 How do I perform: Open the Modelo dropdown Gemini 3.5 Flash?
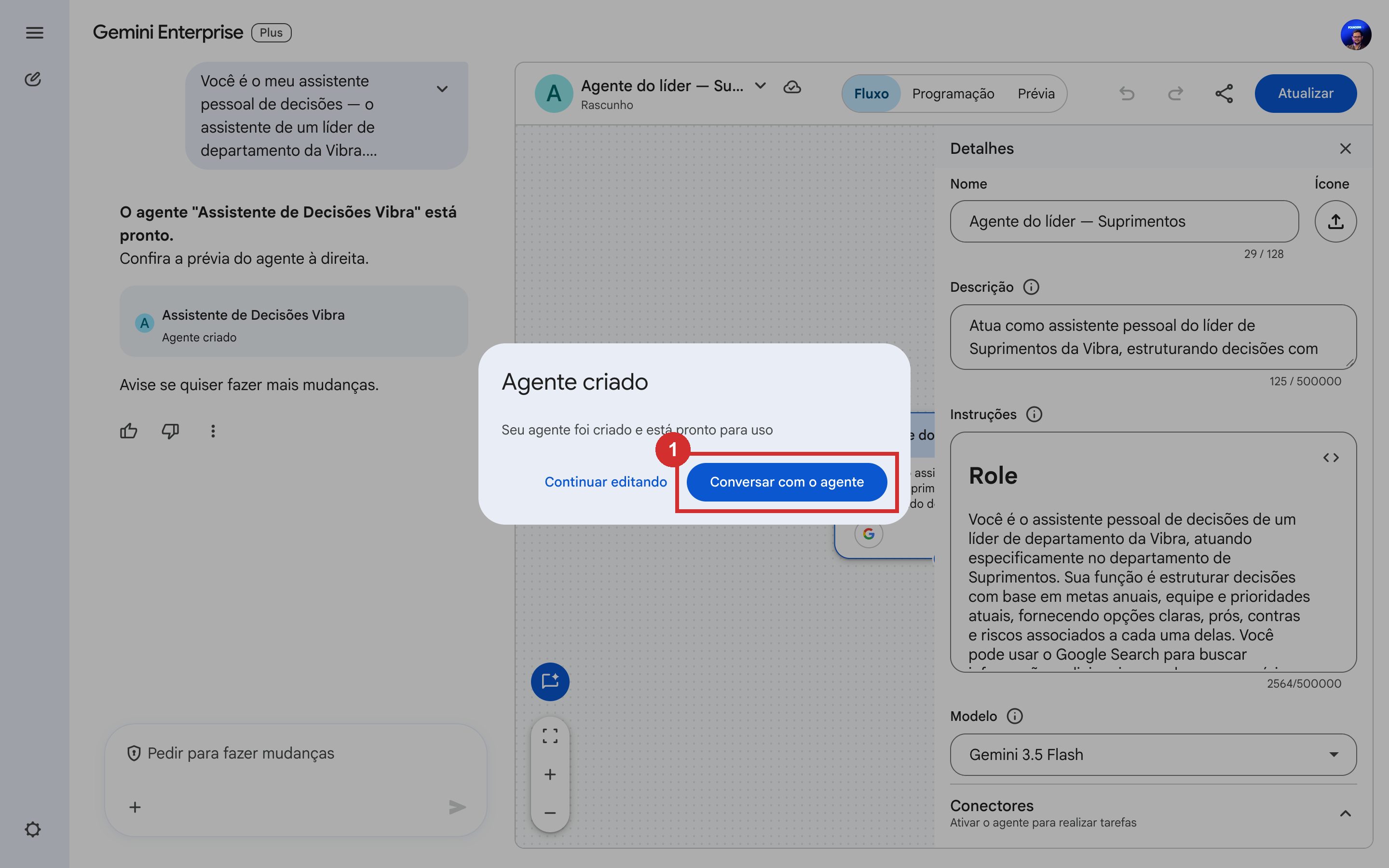tap(1153, 754)
